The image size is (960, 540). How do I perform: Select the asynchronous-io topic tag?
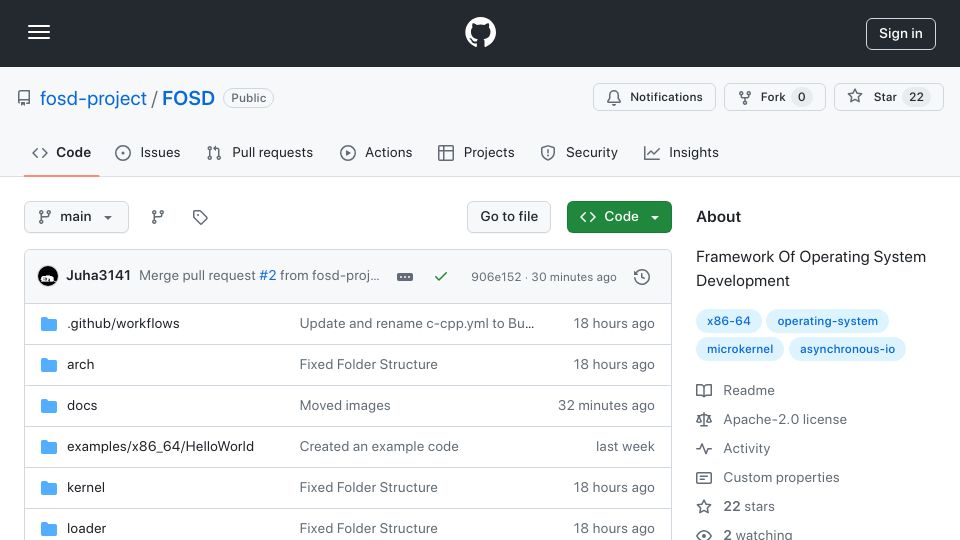tap(847, 349)
